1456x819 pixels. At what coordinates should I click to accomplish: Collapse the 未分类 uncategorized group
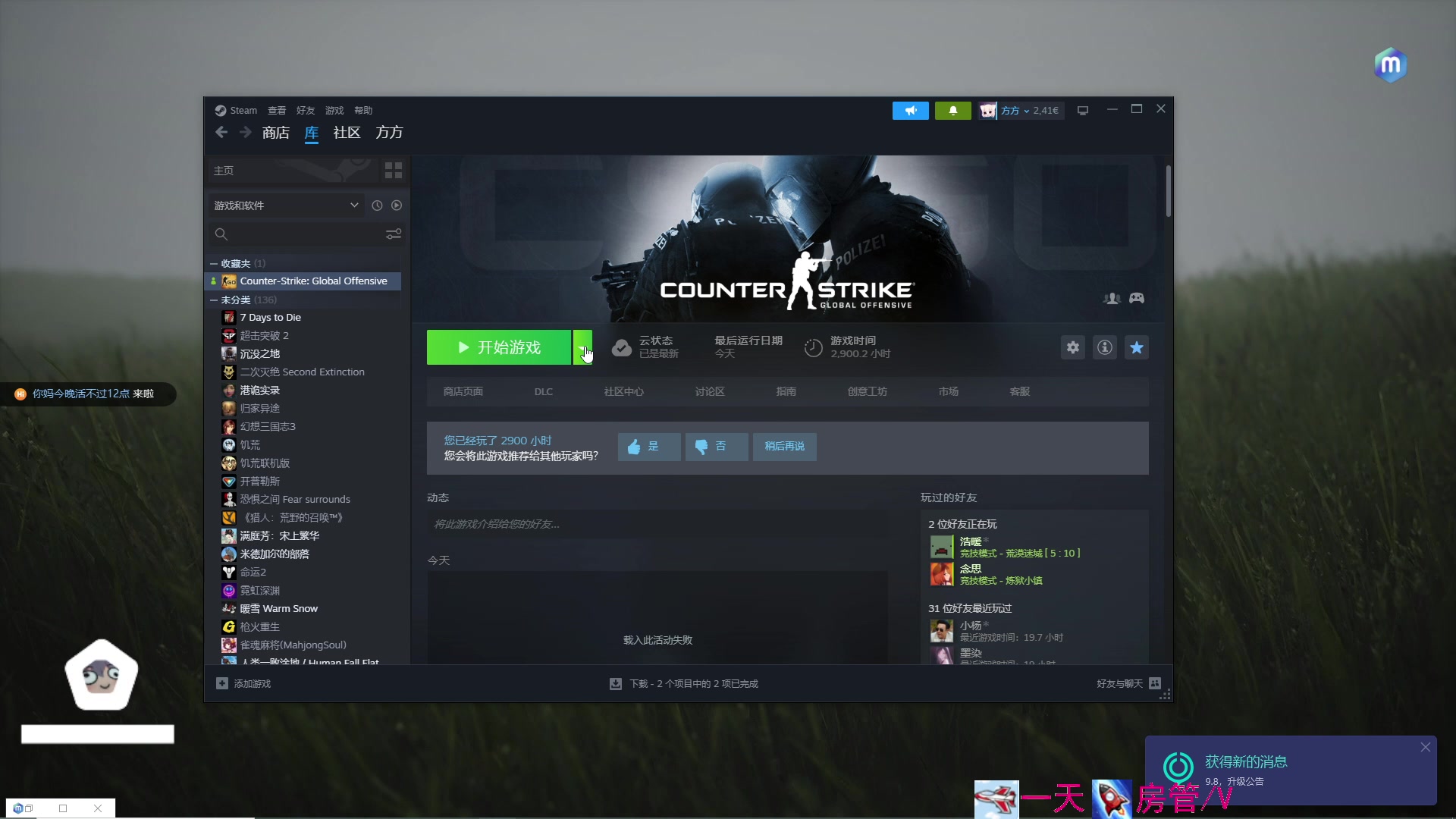coord(214,300)
